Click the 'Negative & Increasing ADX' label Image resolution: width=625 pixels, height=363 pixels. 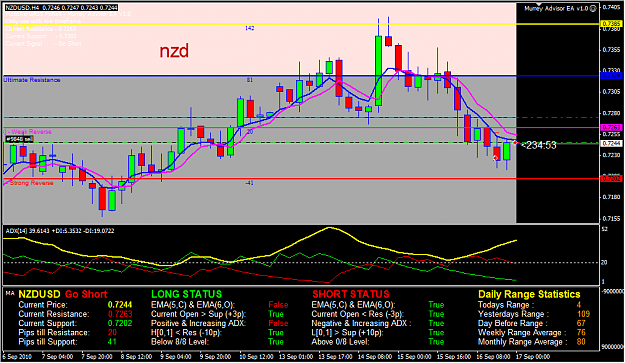tap(361, 324)
